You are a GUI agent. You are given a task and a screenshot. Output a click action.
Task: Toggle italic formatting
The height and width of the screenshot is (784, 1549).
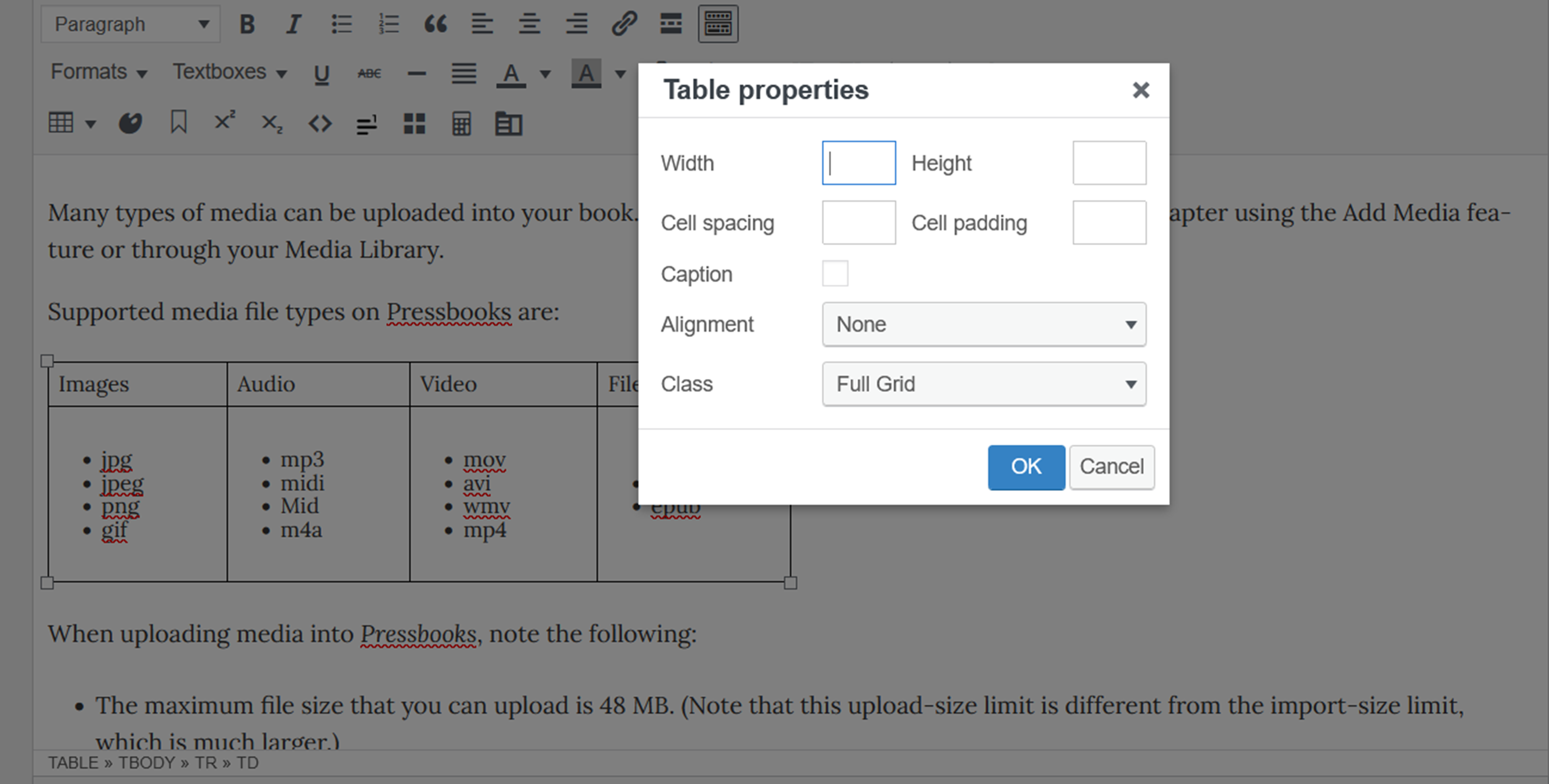tap(294, 24)
